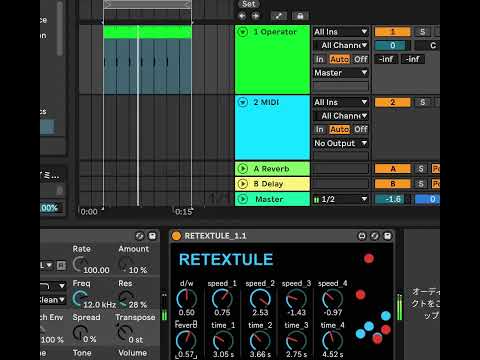The height and width of the screenshot is (360, 480).
Task: Click RETEXTULE hot-swap preset icon
Action: point(375,236)
